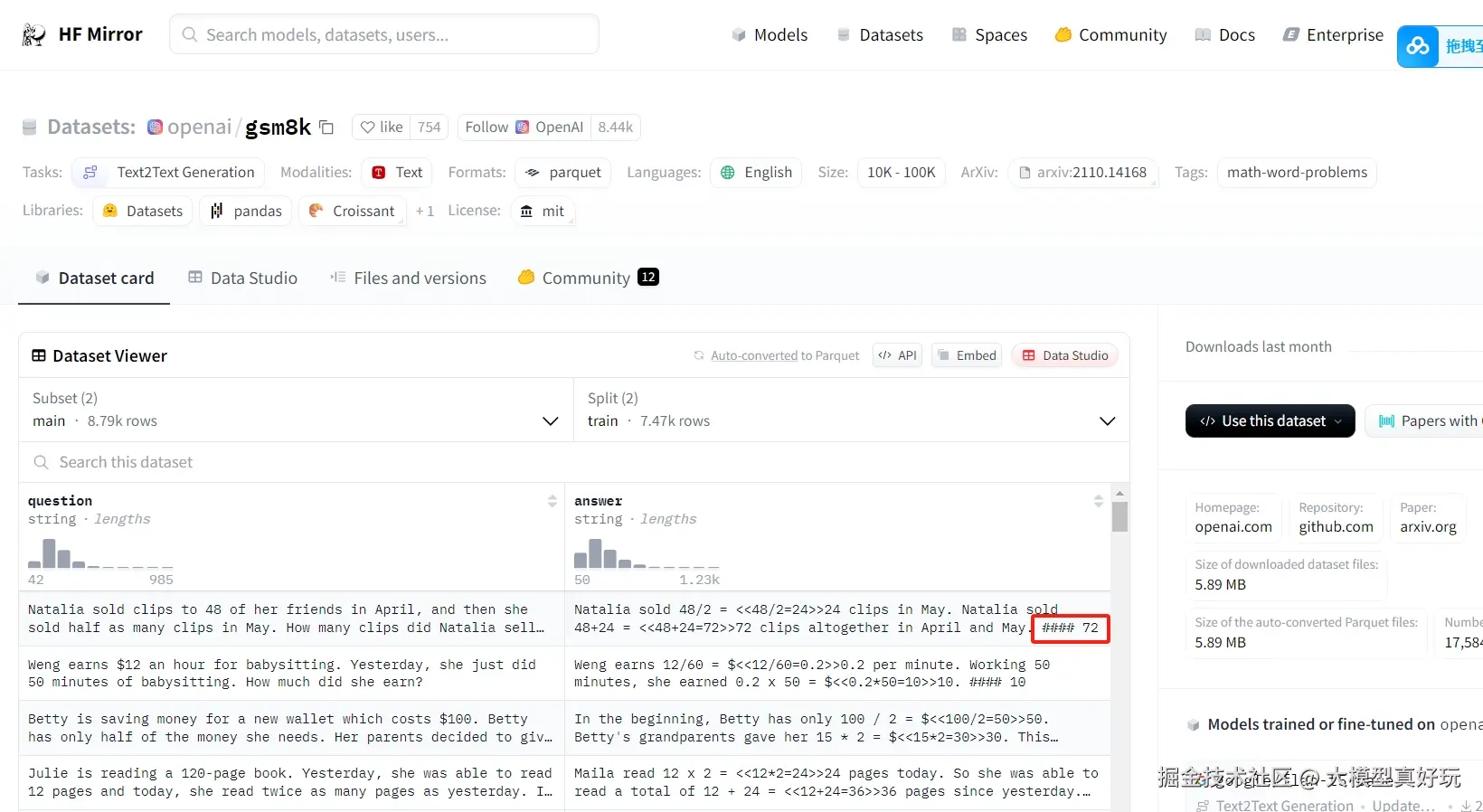Switch to the Dataset card tab
Image resolution: width=1483 pixels, height=812 pixels.
94,279
